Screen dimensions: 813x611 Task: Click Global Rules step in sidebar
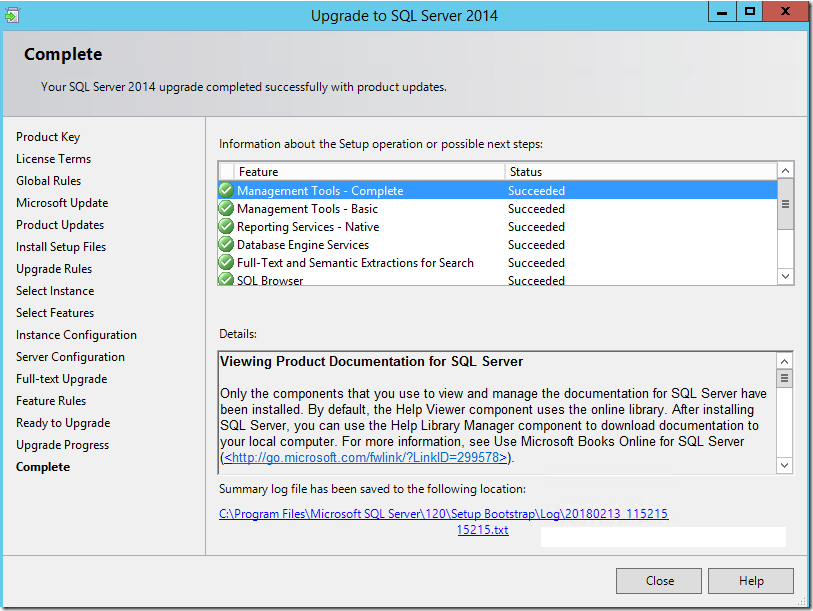pos(49,180)
